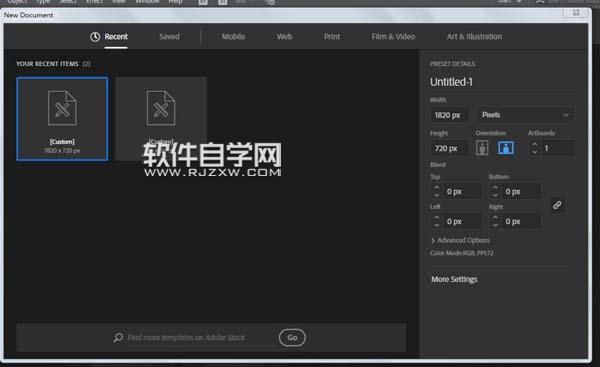600x367 pixels.
Task: Decrease the Left bleed value
Action: tap(437, 225)
